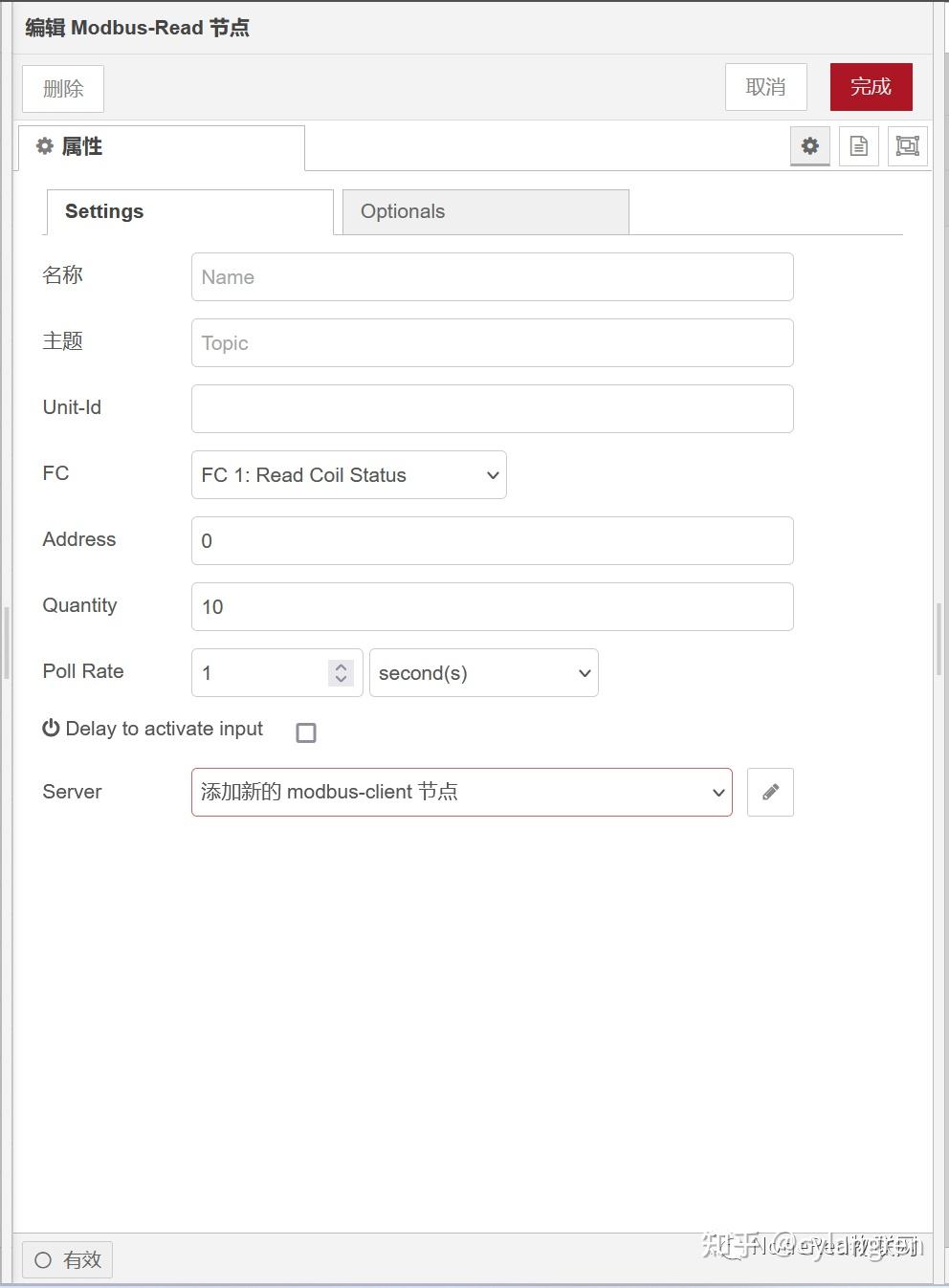Enable Delay to activate input checkbox
This screenshot has height=1288, width=949.
[x=306, y=732]
